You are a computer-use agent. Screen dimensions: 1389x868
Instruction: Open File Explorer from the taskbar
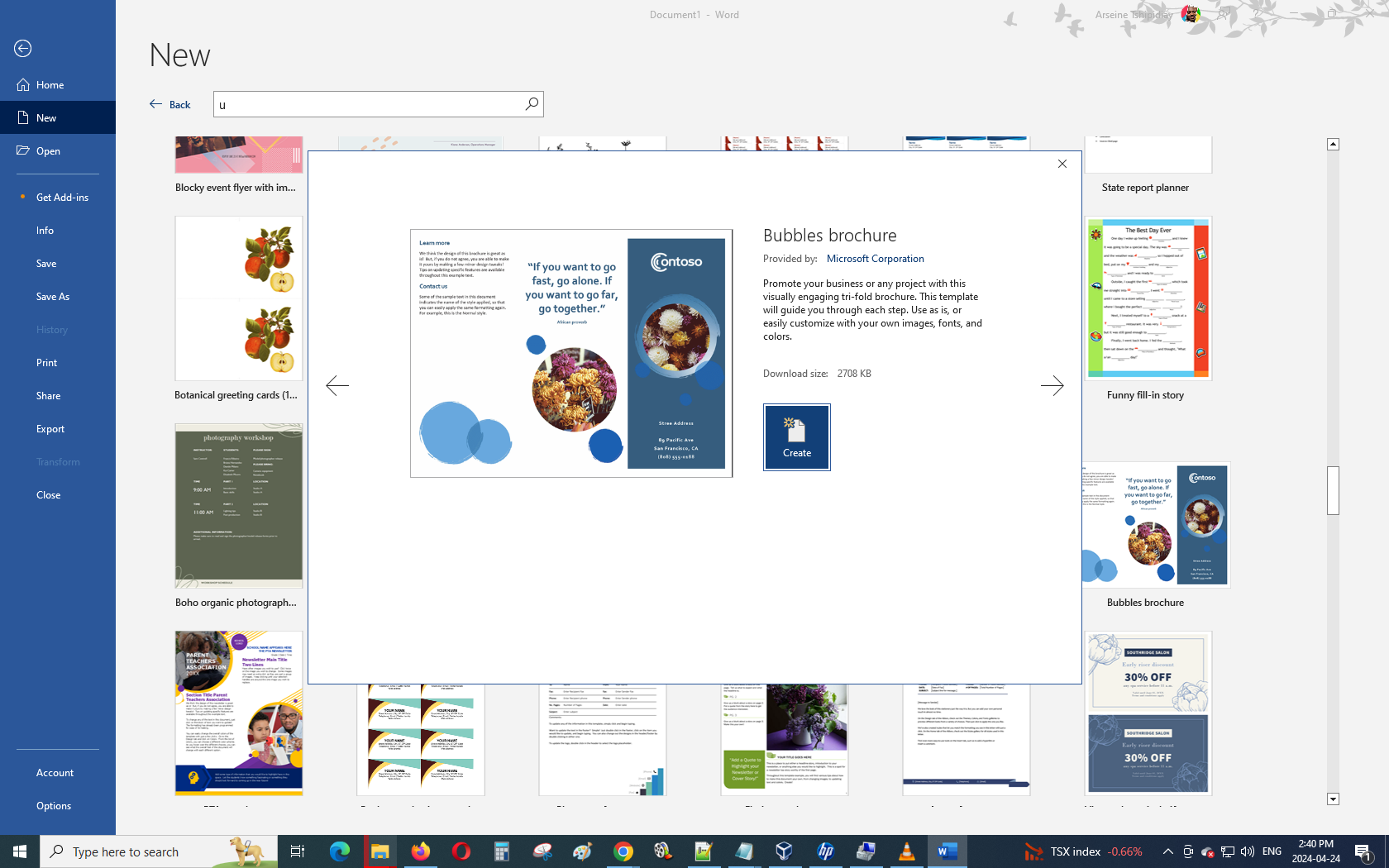pos(379,851)
